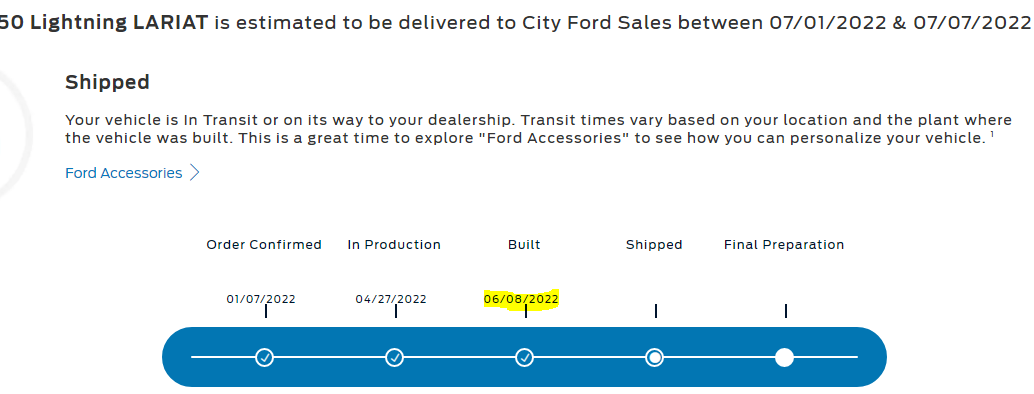Click the Final Preparation white circle
The width and height of the screenshot is (1034, 394).
pyautogui.click(x=784, y=358)
